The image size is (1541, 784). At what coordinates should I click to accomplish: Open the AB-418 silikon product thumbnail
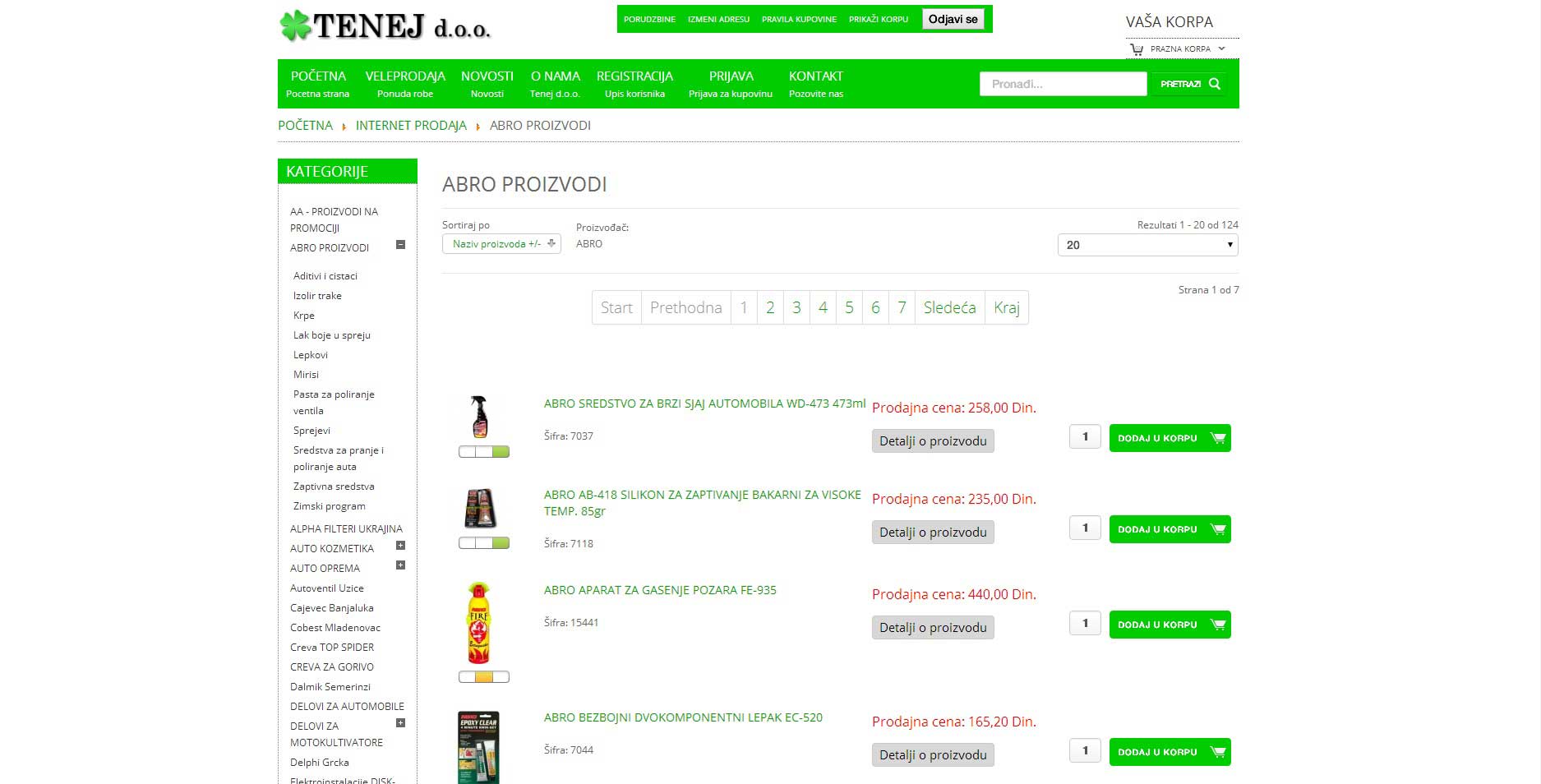coord(480,508)
